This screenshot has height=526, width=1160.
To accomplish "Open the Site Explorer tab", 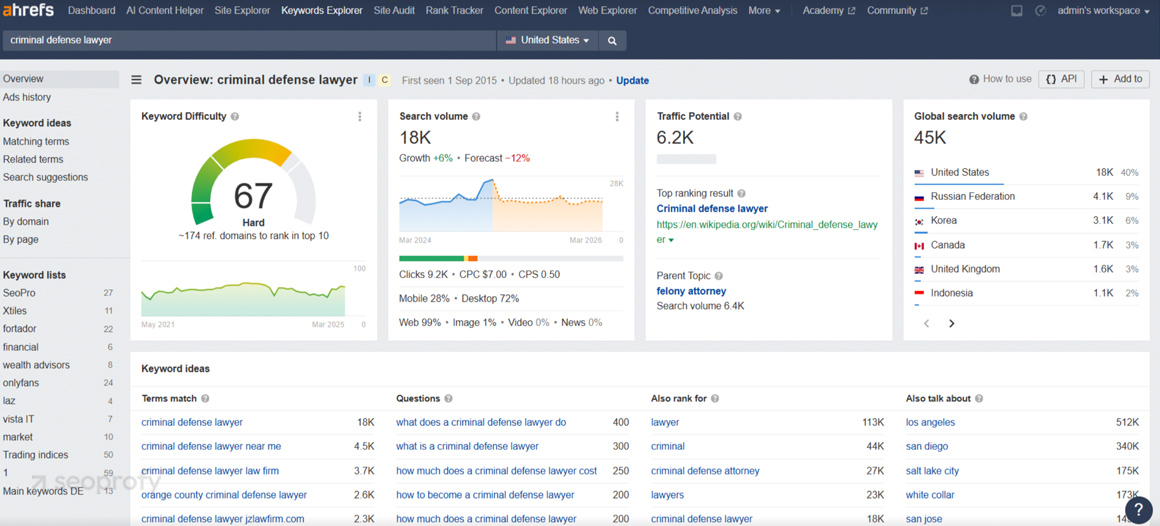I will pos(242,11).
